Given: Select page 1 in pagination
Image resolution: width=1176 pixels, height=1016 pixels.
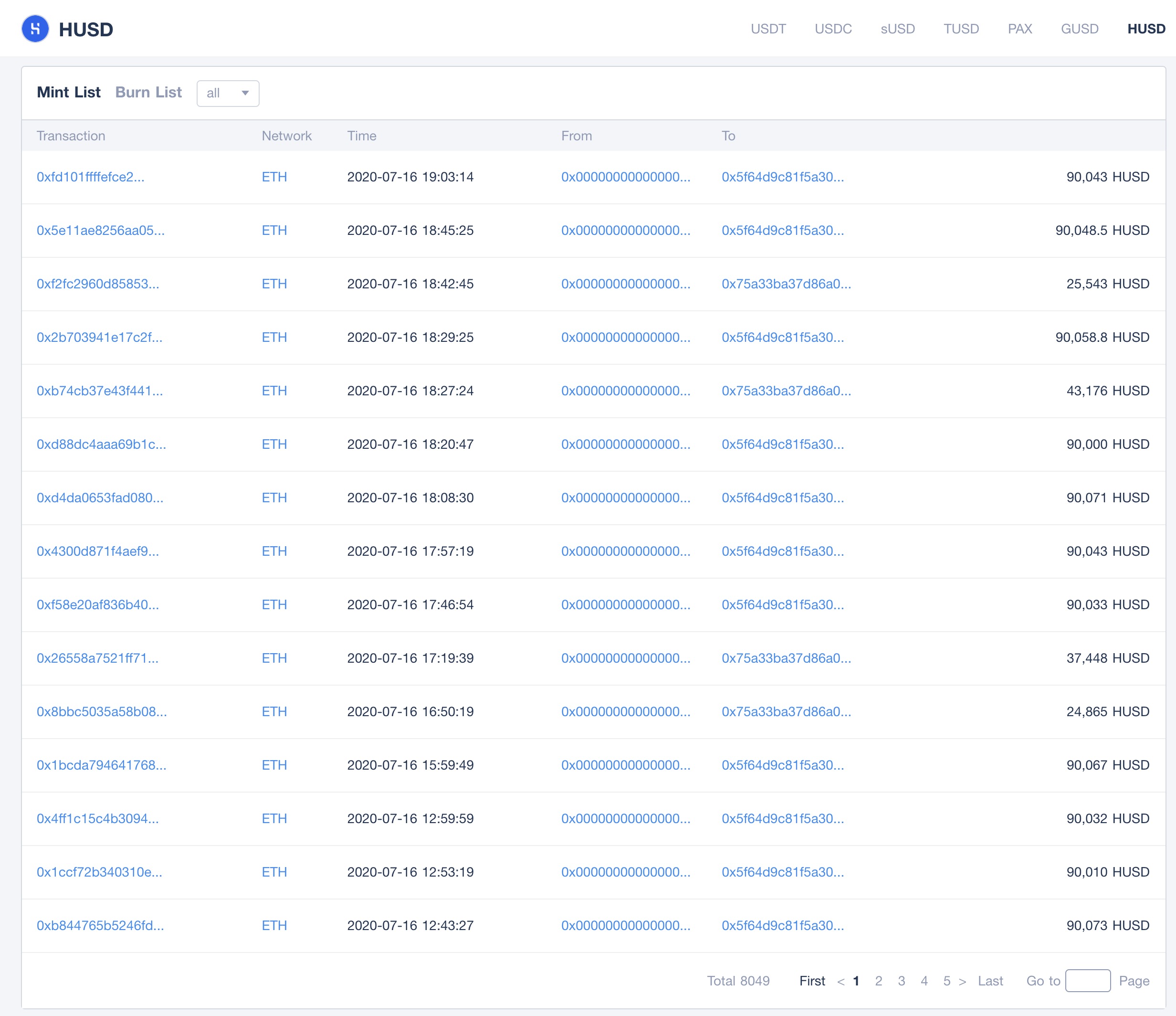Looking at the screenshot, I should [x=856, y=981].
